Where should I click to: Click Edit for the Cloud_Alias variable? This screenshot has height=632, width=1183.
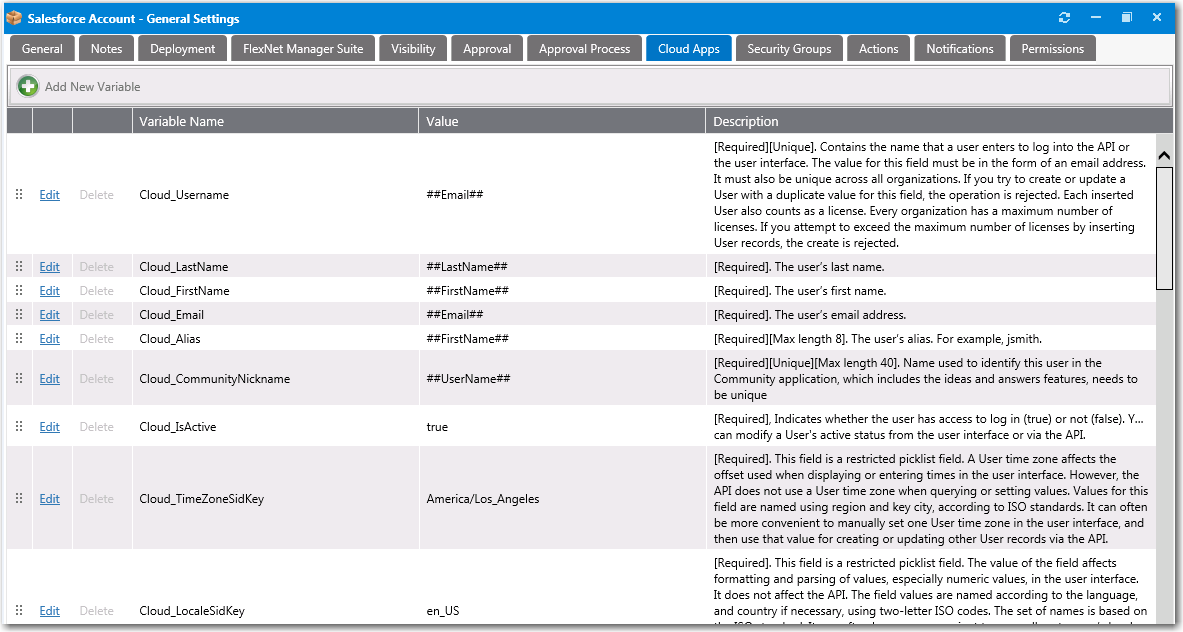(x=49, y=338)
